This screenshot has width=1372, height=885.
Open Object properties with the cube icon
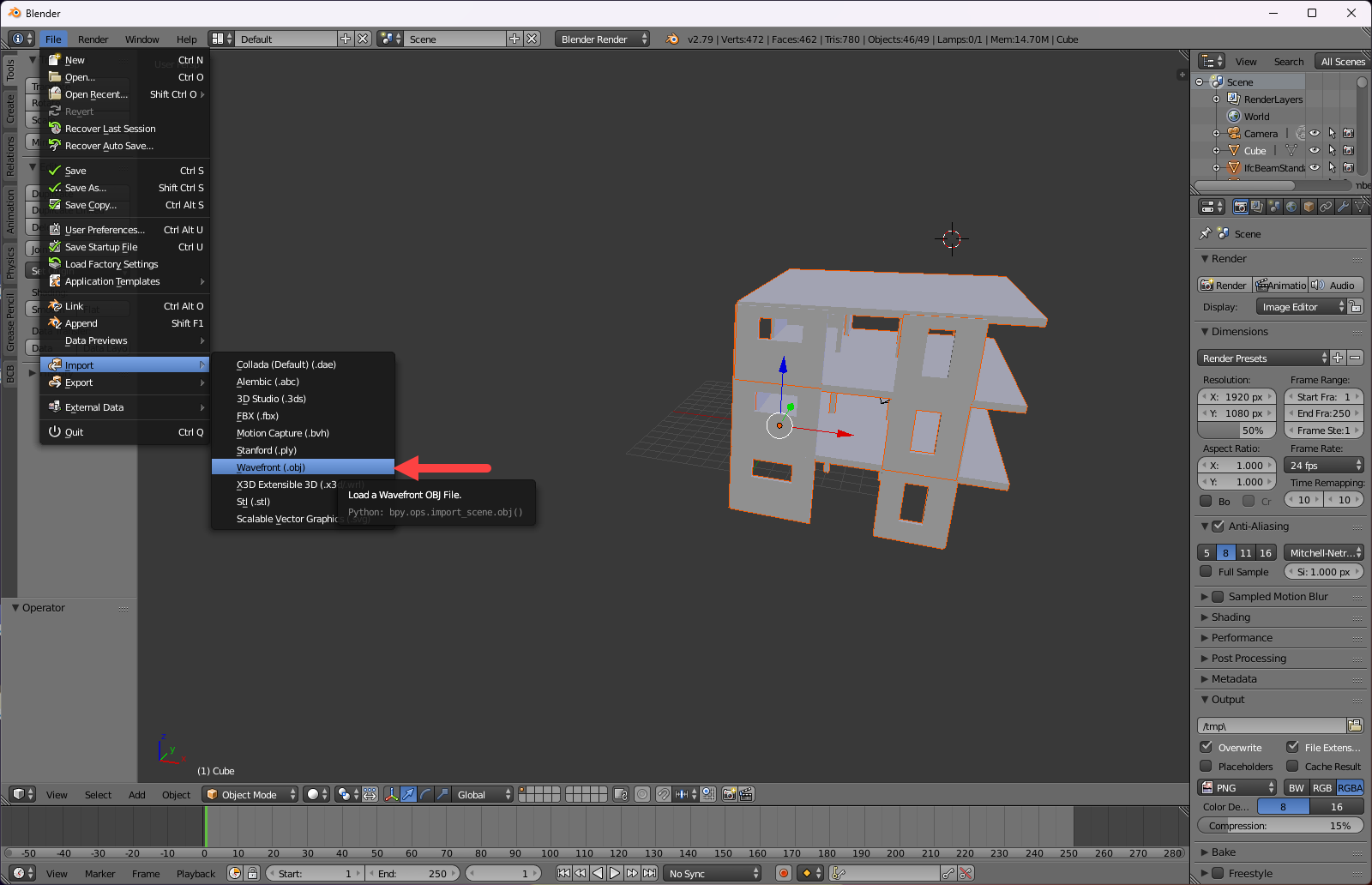[x=1307, y=206]
